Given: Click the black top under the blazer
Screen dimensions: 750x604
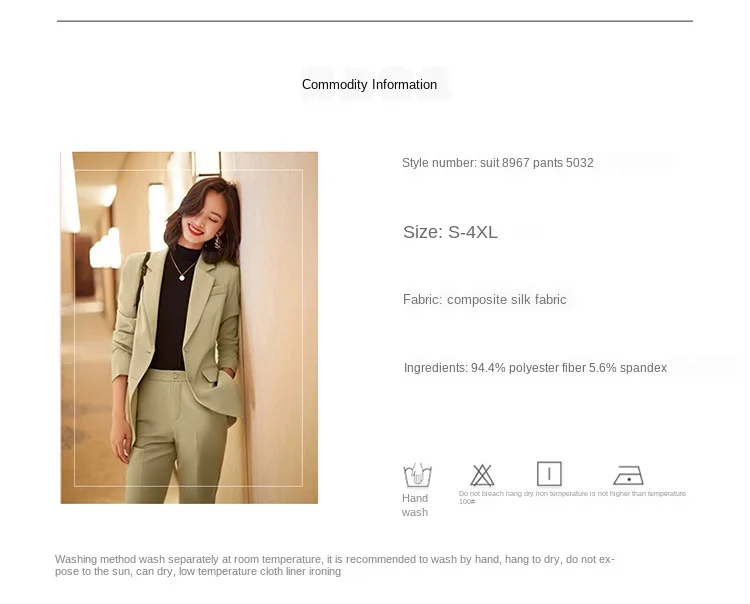Looking at the screenshot, I should point(173,308).
